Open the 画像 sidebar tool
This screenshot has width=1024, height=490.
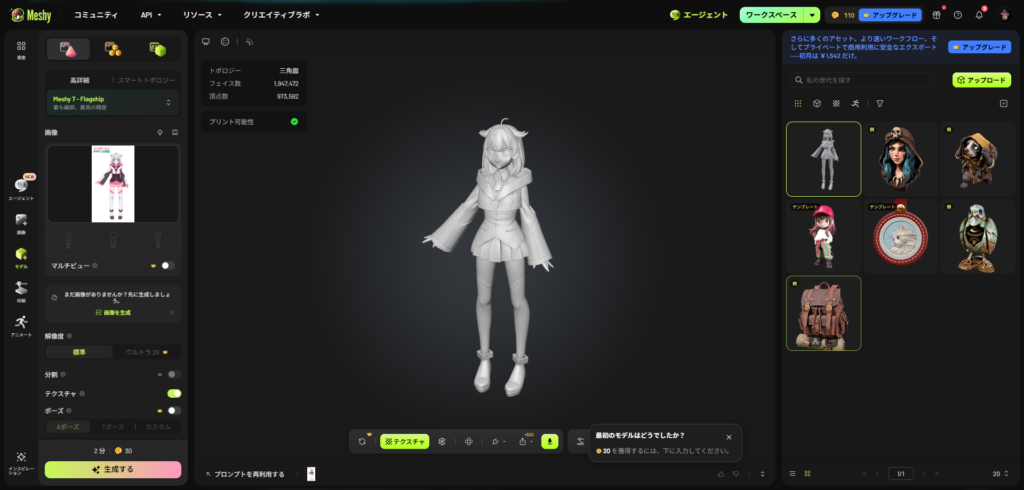(x=21, y=223)
